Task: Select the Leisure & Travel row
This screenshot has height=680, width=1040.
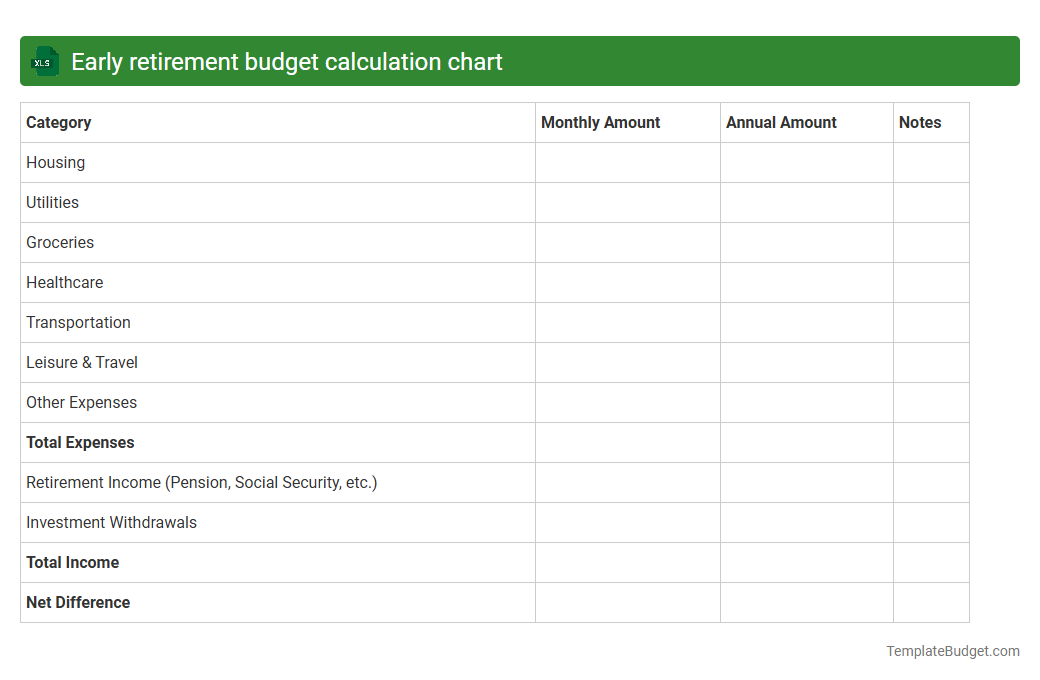Action: (81, 362)
